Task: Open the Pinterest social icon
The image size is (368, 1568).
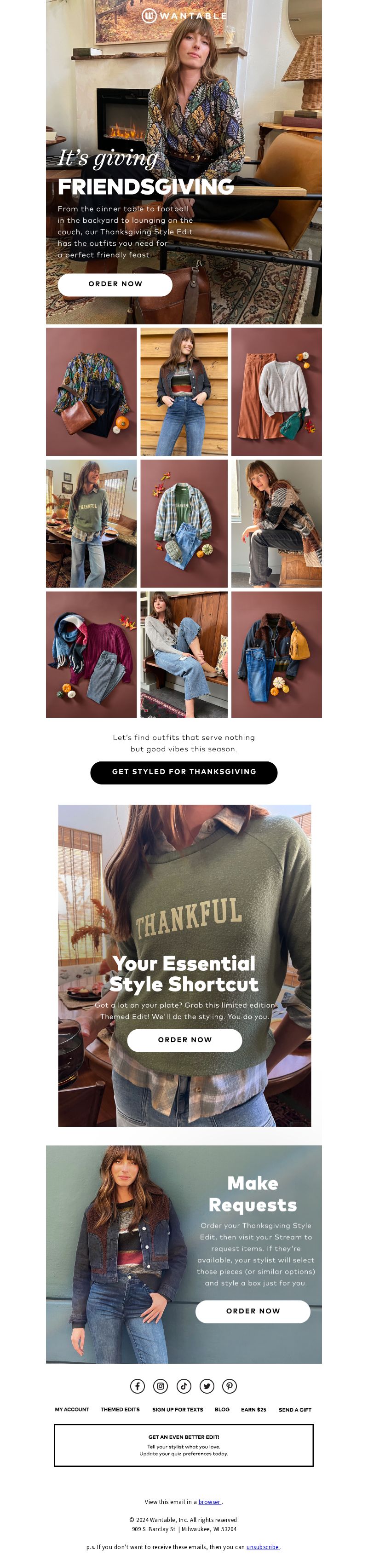Action: (x=230, y=1386)
